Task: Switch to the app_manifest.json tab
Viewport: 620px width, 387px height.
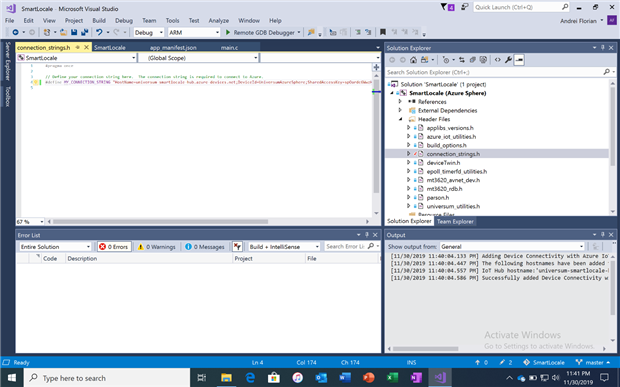Action: (x=173, y=47)
